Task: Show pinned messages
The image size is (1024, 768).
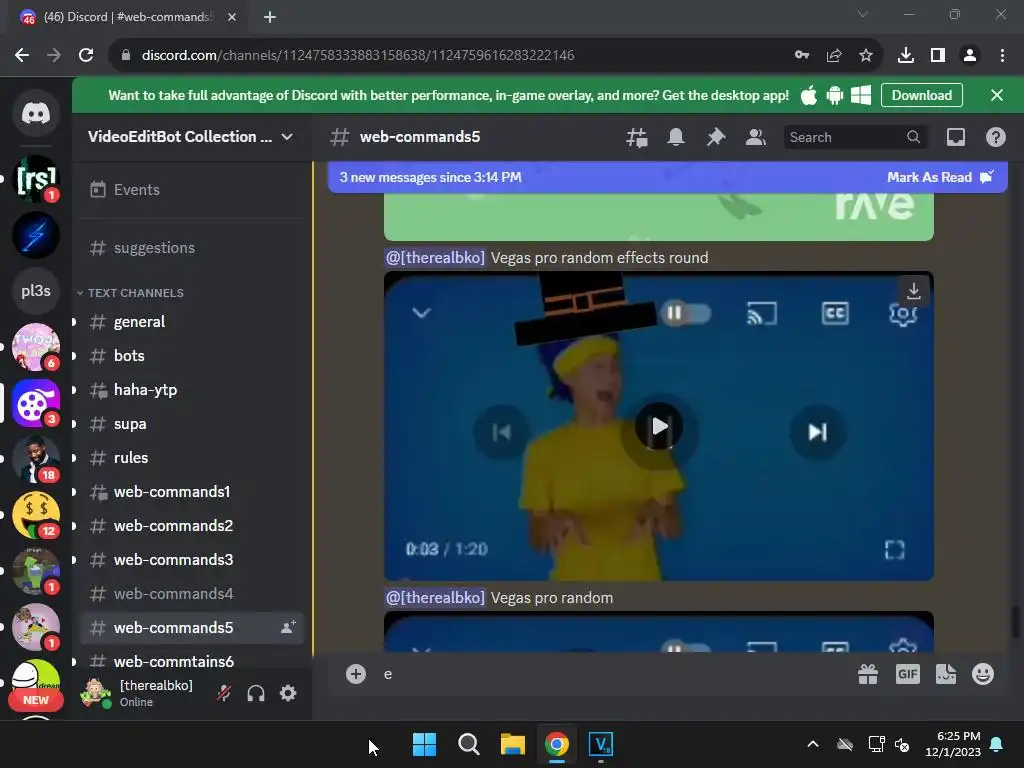Action: pyautogui.click(x=716, y=137)
